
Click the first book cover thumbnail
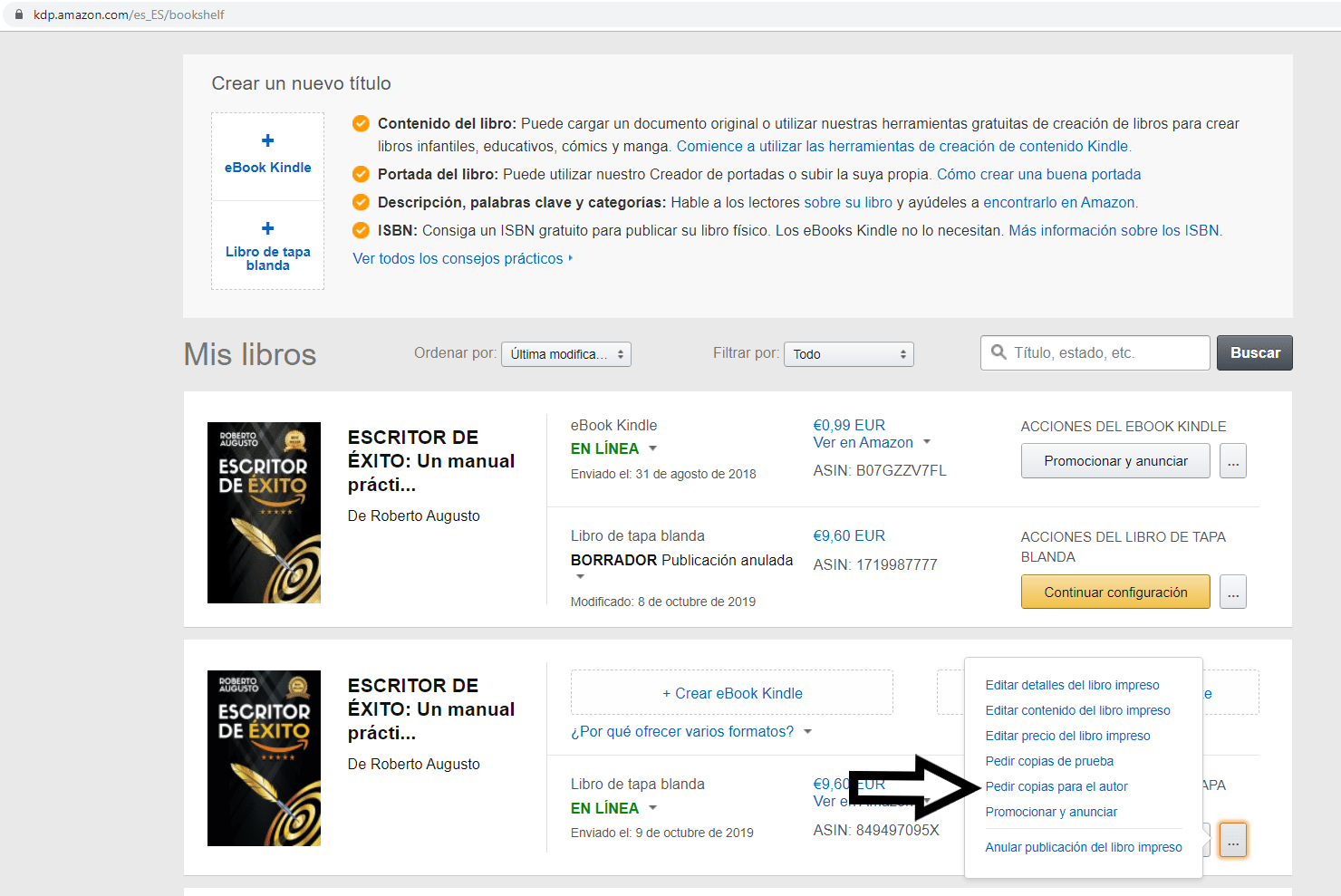264,513
